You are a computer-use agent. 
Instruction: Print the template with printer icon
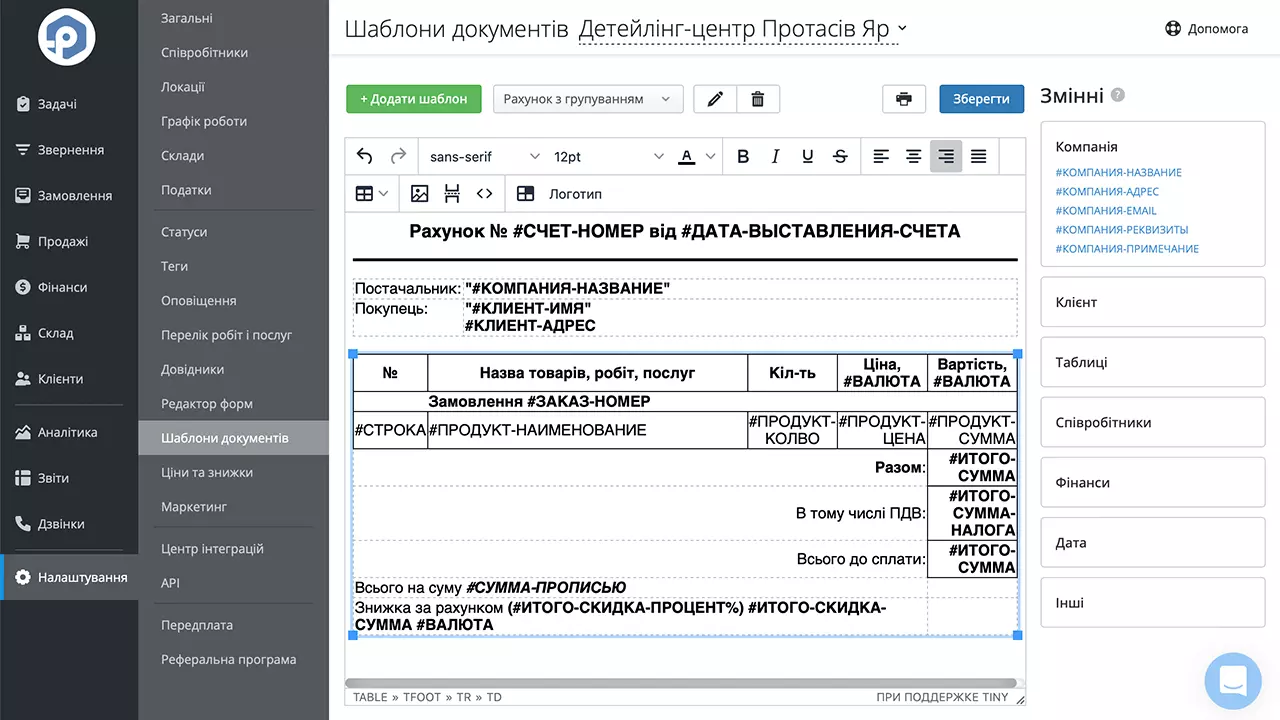(904, 99)
